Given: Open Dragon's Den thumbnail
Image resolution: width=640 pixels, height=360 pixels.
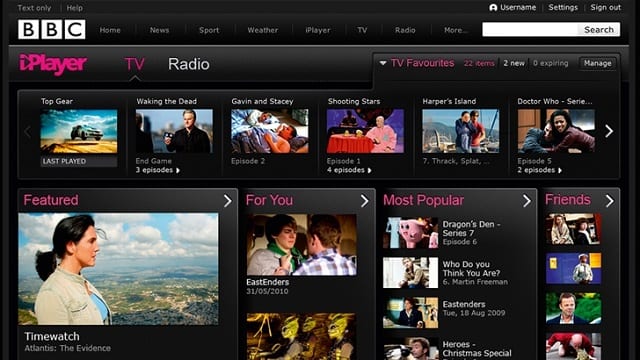Looking at the screenshot, I should [x=411, y=233].
